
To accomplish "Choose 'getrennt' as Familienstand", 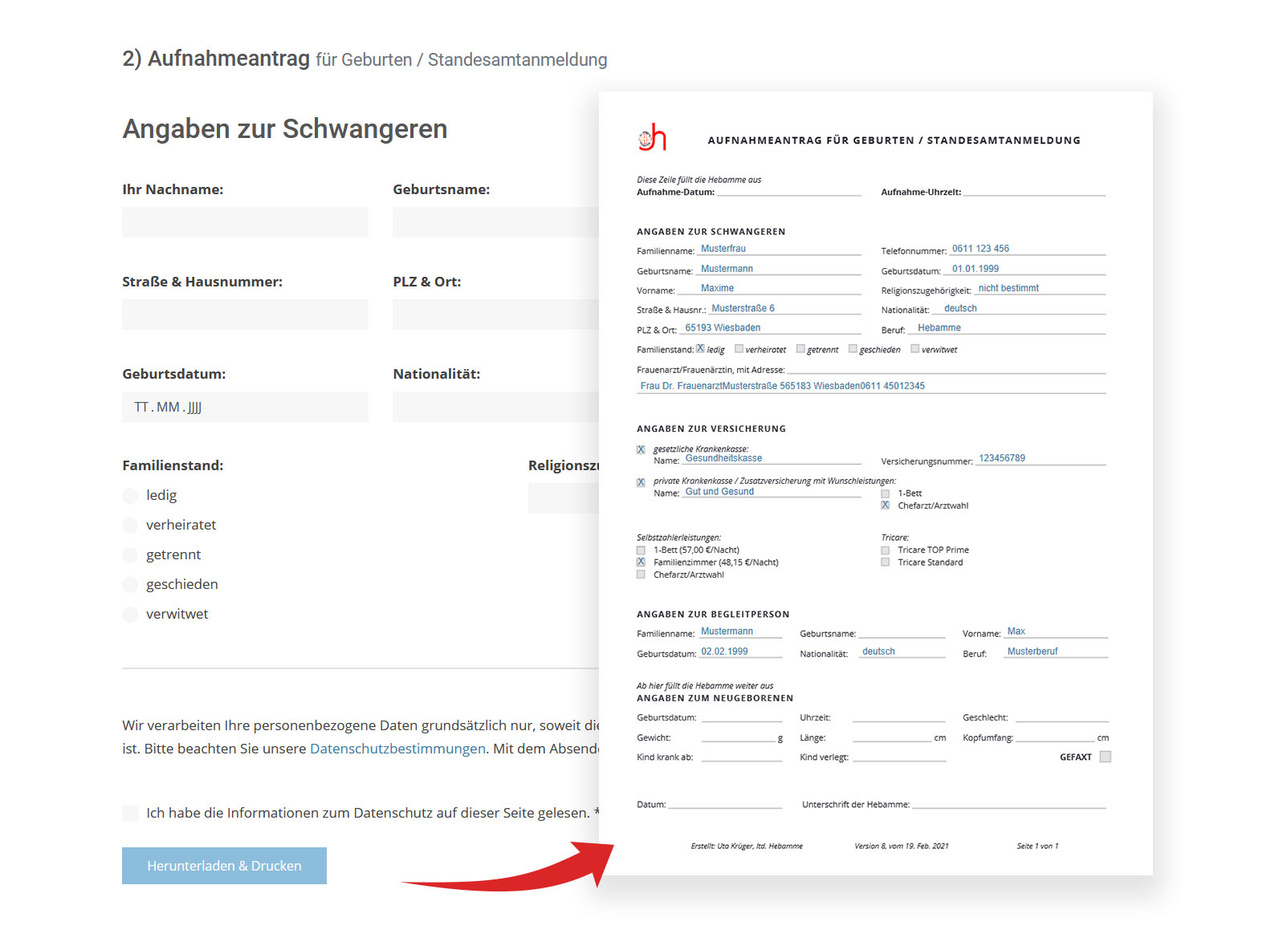I will click(130, 555).
